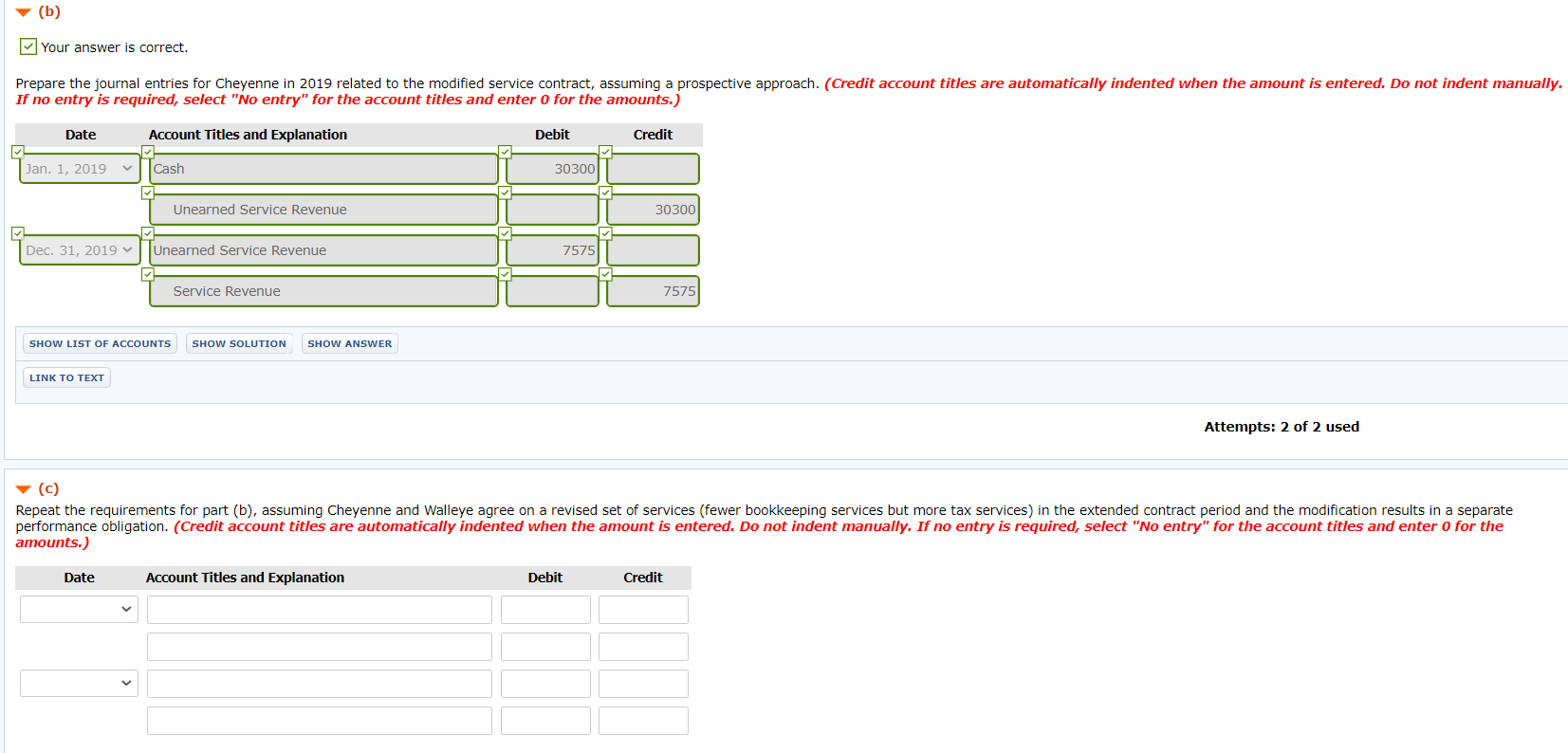
Task: Click the check mark on the Service Revenue field
Action: 148,274
